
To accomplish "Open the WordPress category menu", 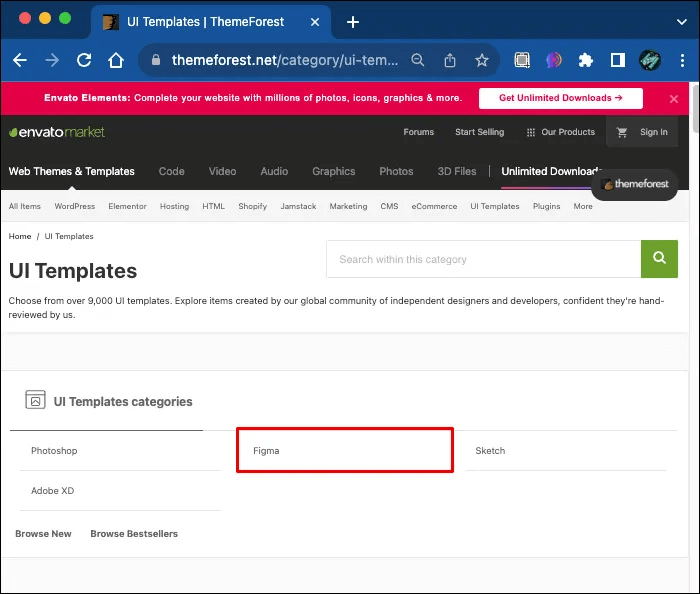I will point(75,206).
